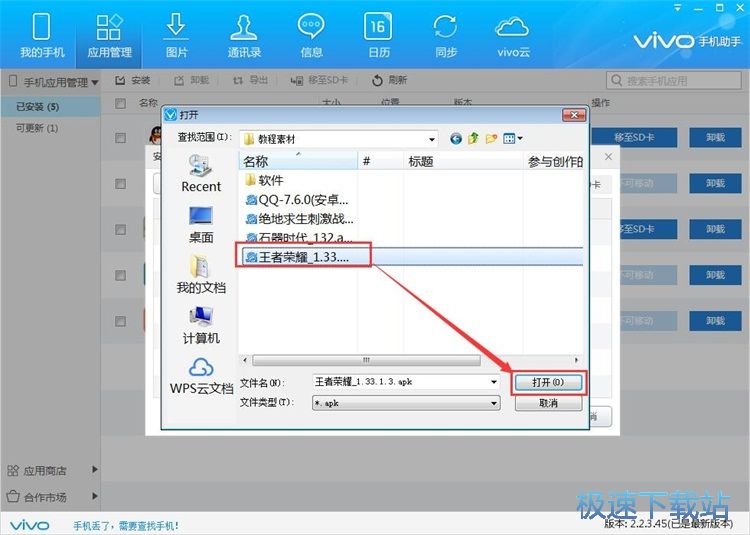Image resolution: width=750 pixels, height=535 pixels.
Task: Open the 我的手机 tab
Action: 42,35
